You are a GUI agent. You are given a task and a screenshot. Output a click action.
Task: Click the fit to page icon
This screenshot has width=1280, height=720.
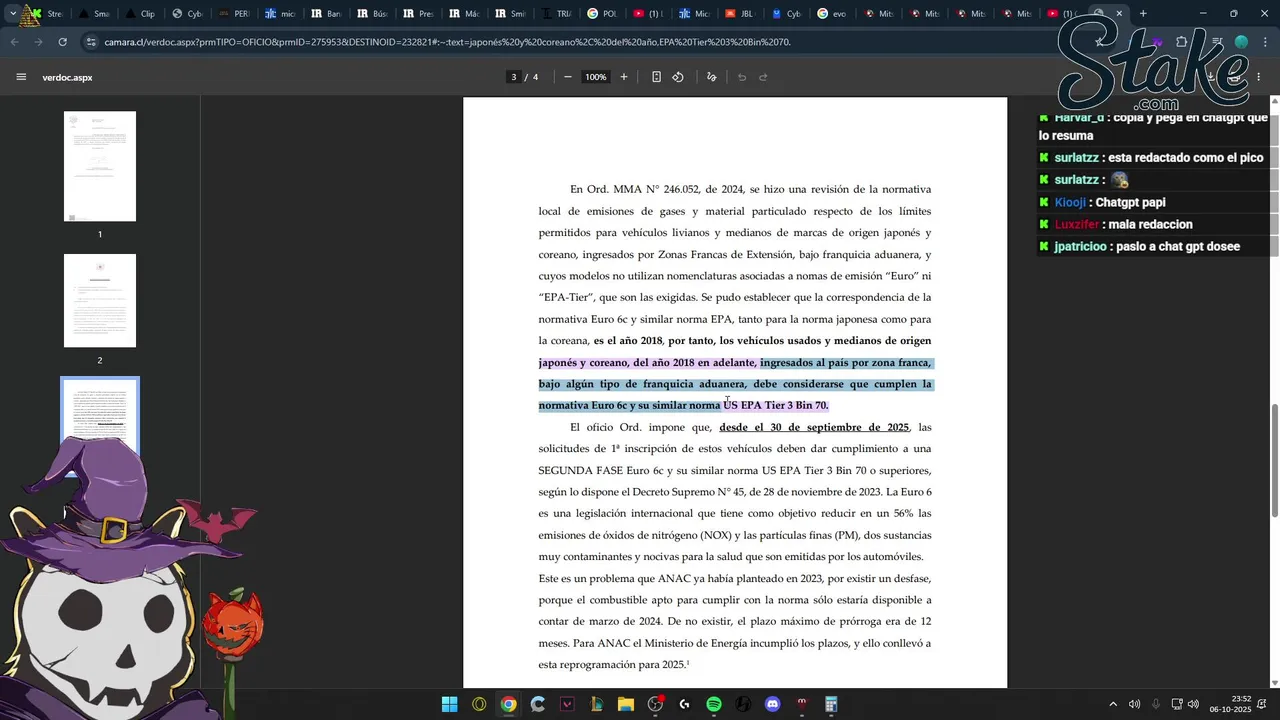656,77
